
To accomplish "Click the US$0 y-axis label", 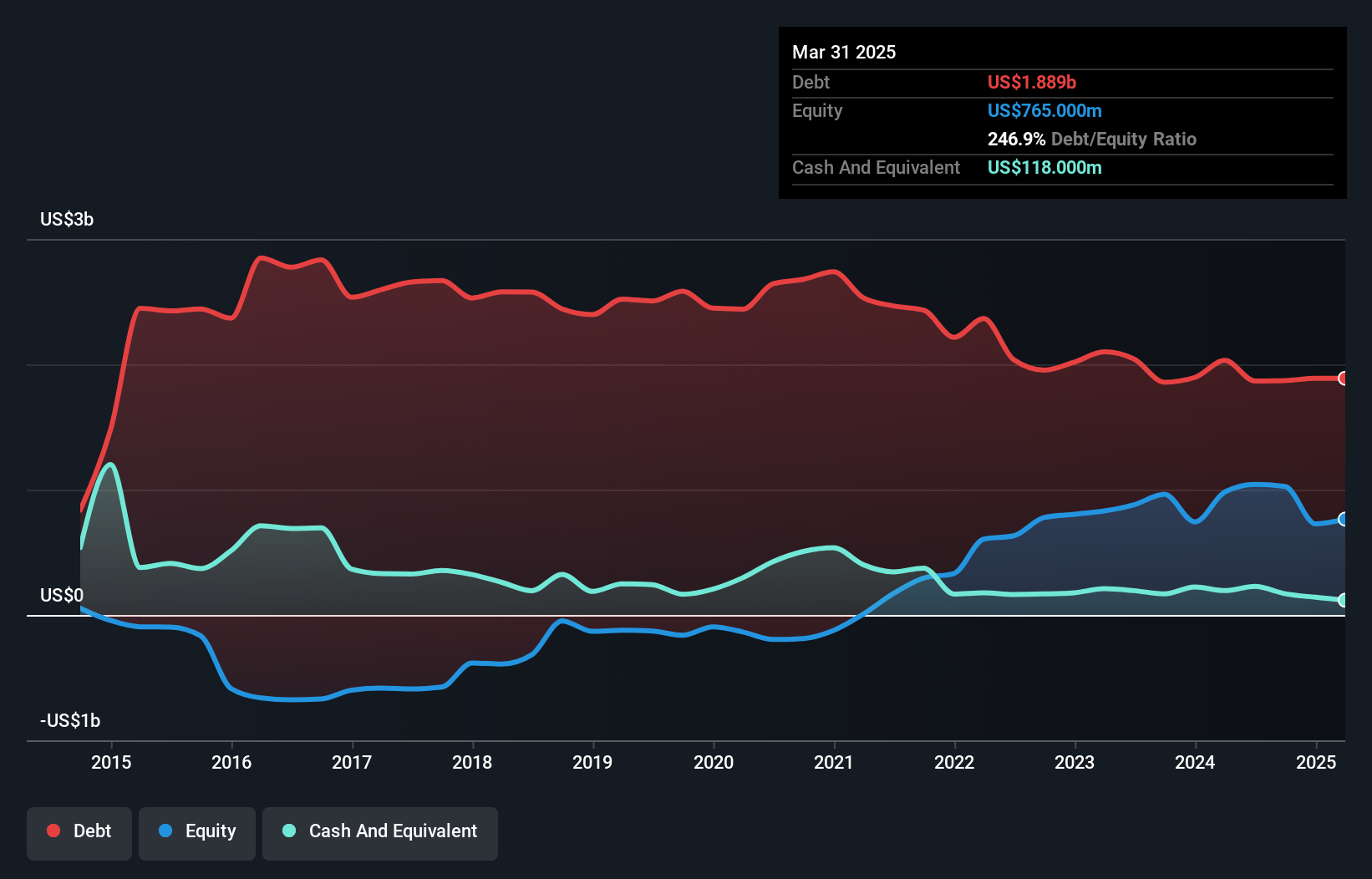I will pos(62,595).
